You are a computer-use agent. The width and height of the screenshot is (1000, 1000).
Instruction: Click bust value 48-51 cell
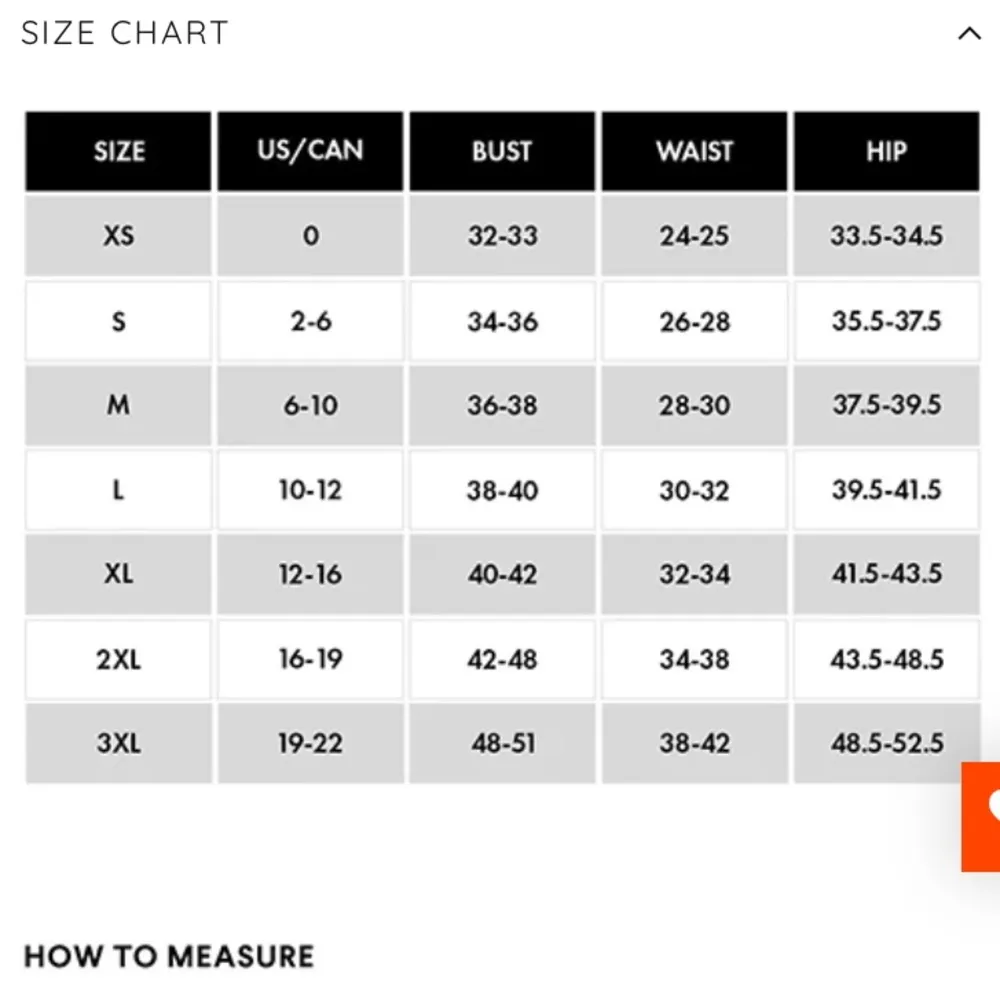tap(502, 744)
